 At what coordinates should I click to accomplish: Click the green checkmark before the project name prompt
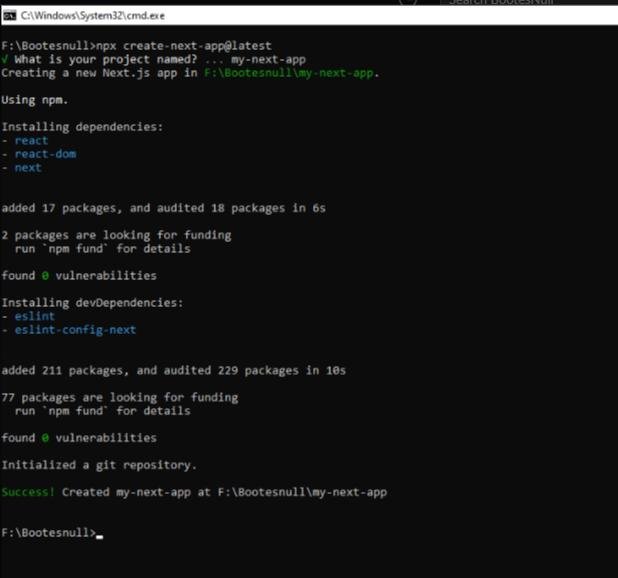[5, 59]
